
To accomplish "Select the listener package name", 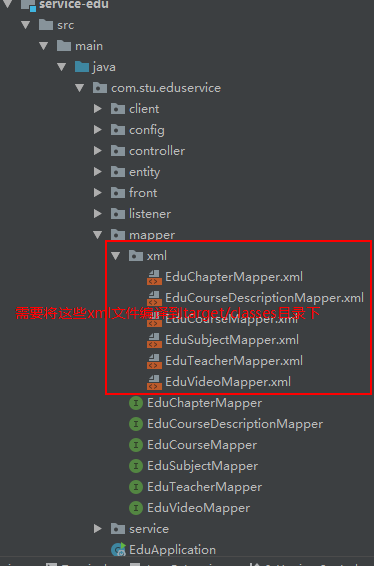I will pos(150,213).
